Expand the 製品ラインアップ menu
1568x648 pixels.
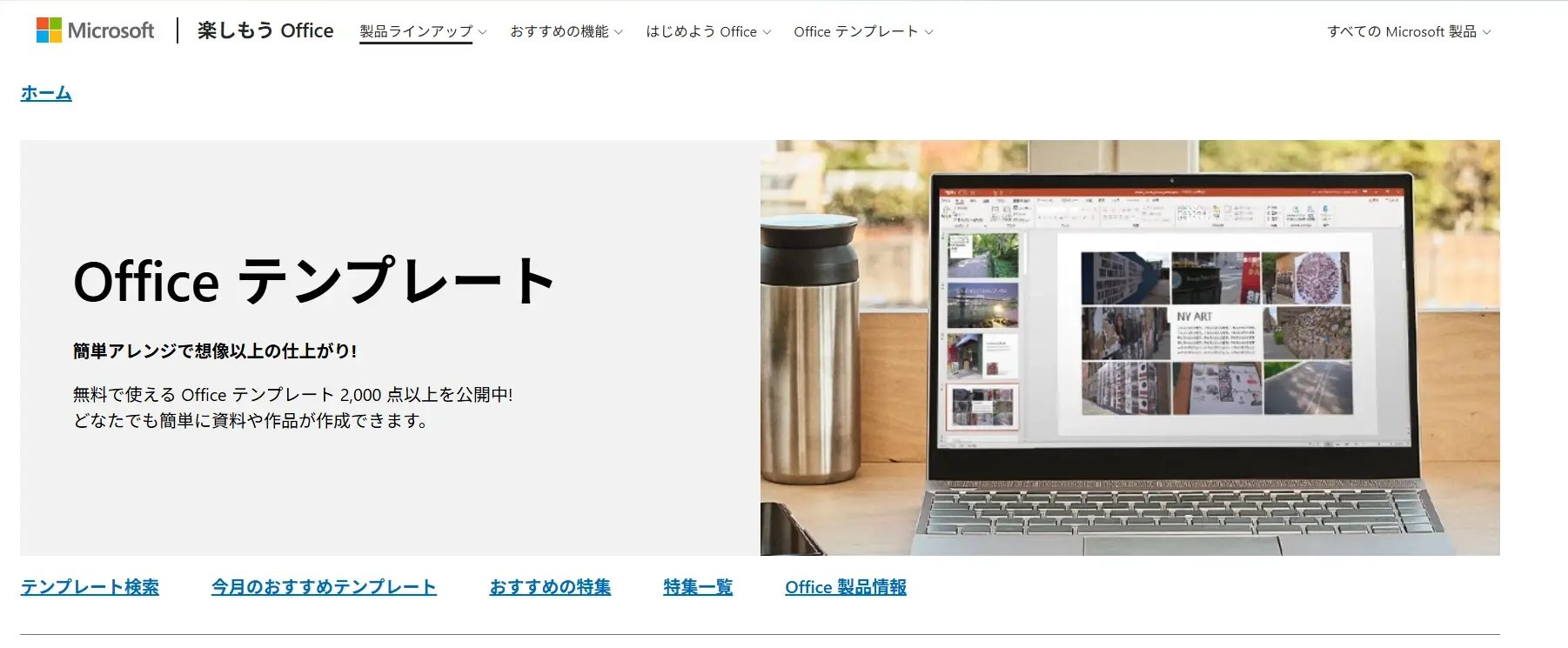pos(423,31)
